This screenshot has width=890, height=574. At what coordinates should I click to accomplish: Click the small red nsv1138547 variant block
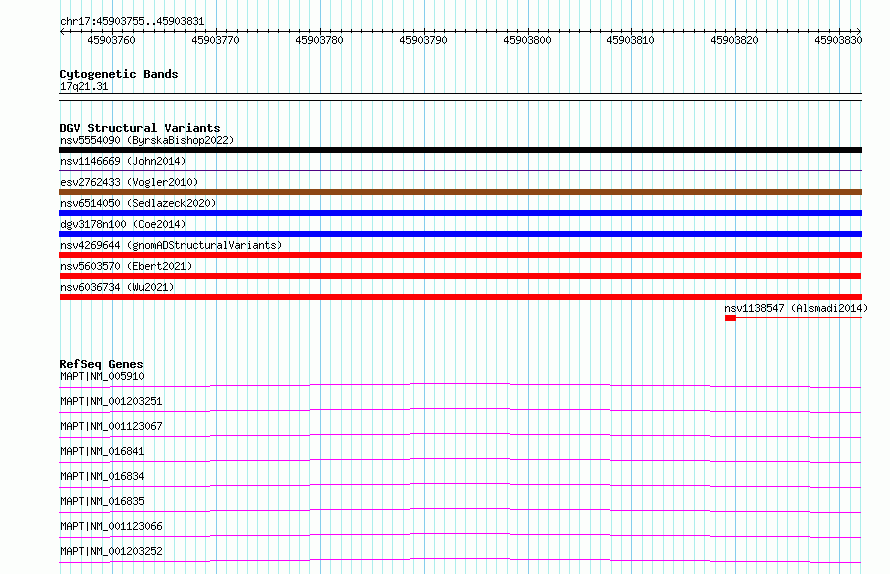pos(731,318)
